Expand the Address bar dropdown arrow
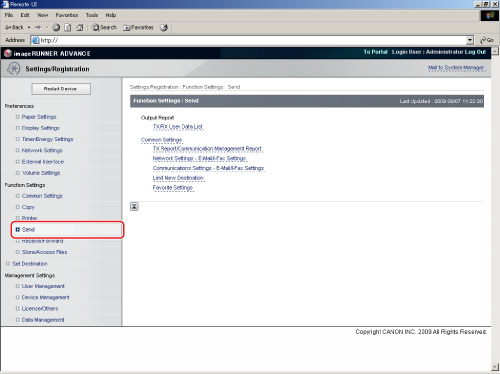This screenshot has width=500, height=374. (x=470, y=40)
